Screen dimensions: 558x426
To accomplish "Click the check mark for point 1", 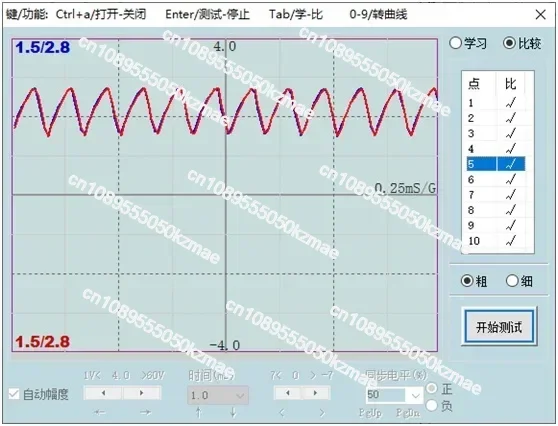I will click(511, 103).
